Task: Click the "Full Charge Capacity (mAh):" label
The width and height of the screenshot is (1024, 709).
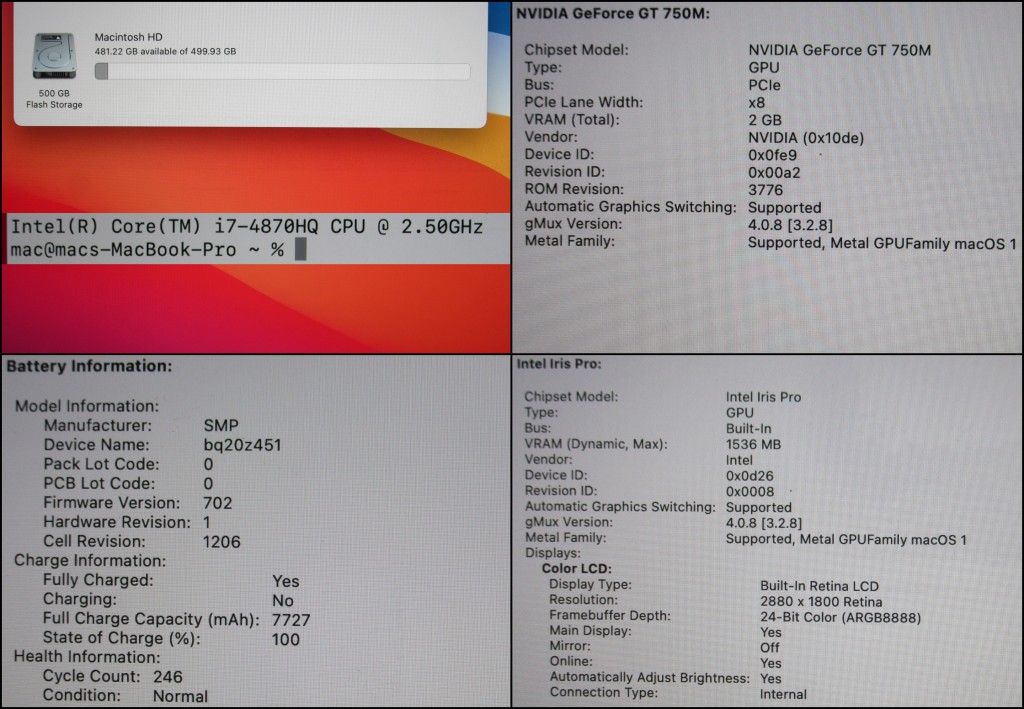Action: [x=151, y=619]
